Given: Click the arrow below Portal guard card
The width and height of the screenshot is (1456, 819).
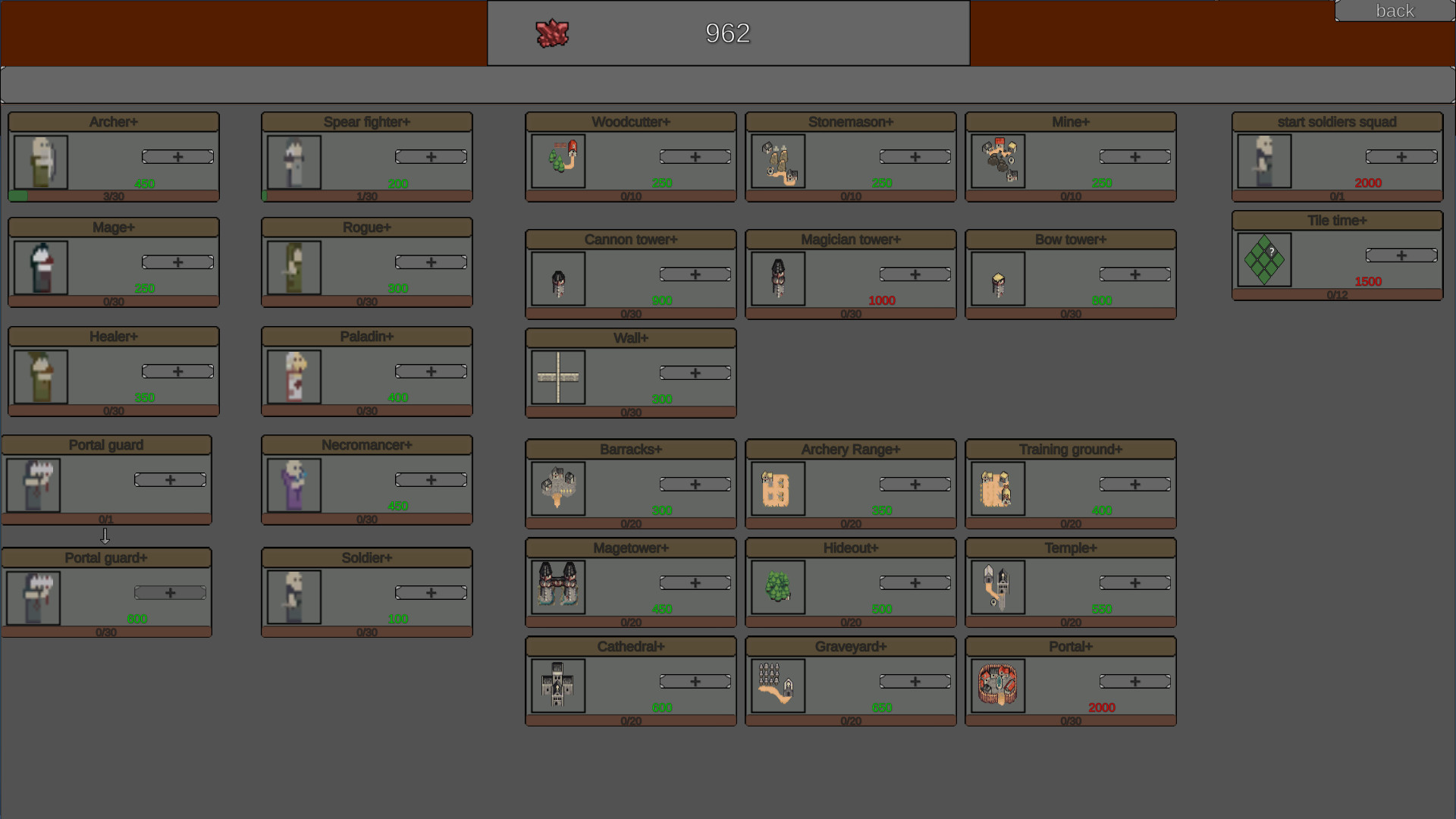Looking at the screenshot, I should (x=105, y=536).
